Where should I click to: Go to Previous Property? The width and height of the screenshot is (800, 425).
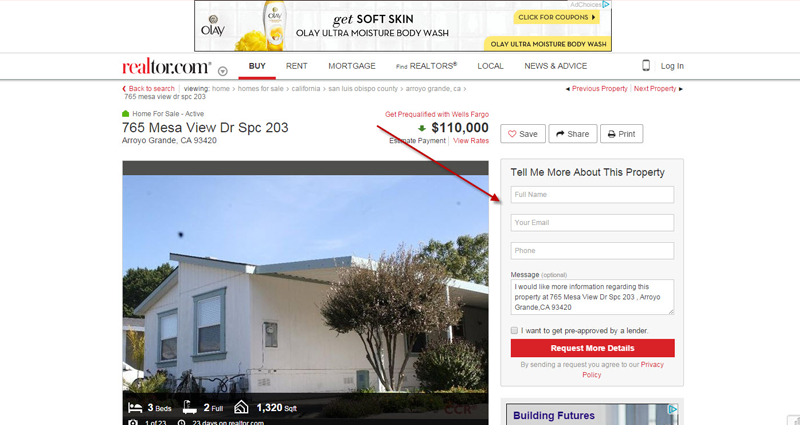597,89
